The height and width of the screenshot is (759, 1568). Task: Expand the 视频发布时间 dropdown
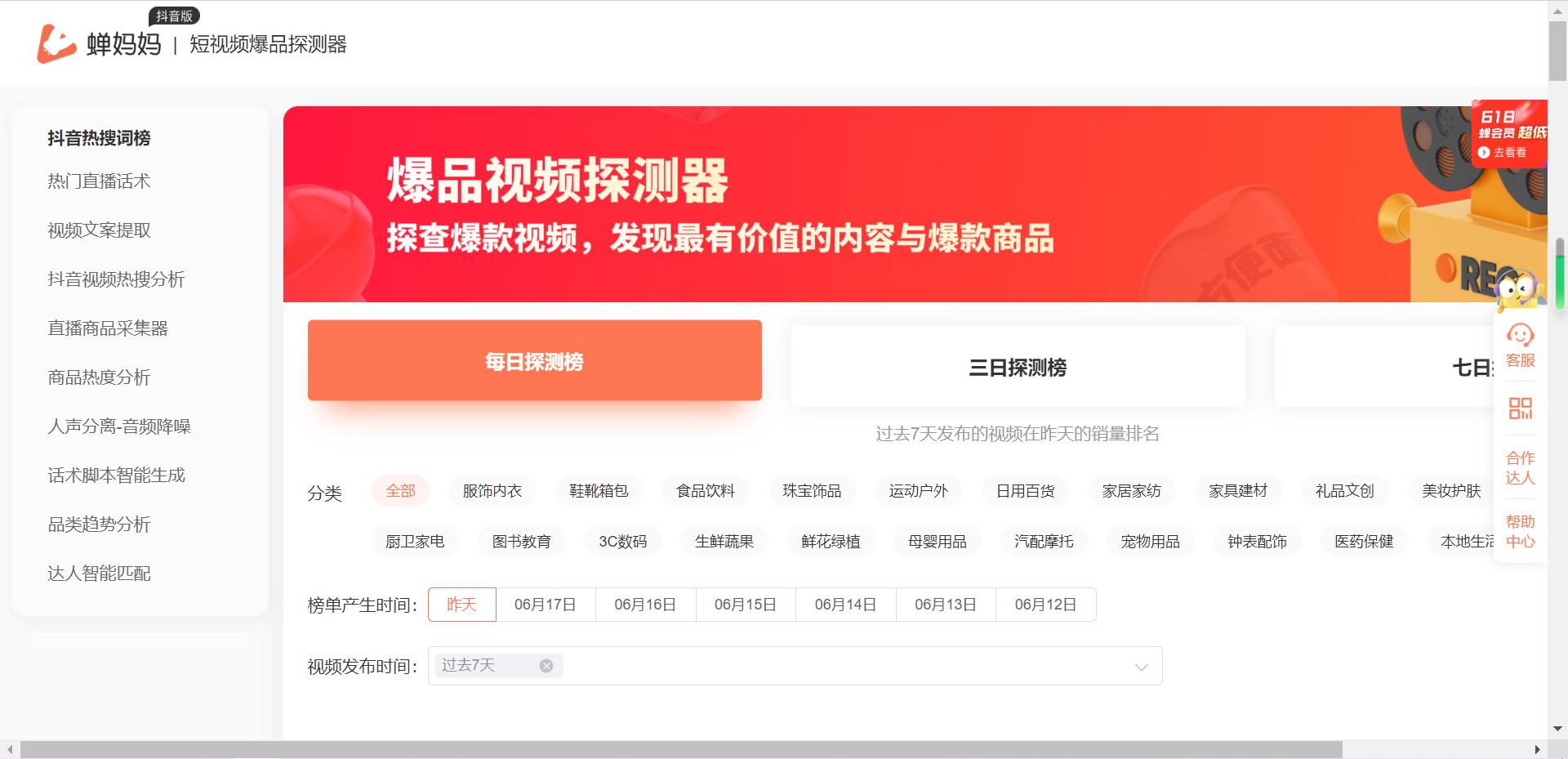[1140, 667]
